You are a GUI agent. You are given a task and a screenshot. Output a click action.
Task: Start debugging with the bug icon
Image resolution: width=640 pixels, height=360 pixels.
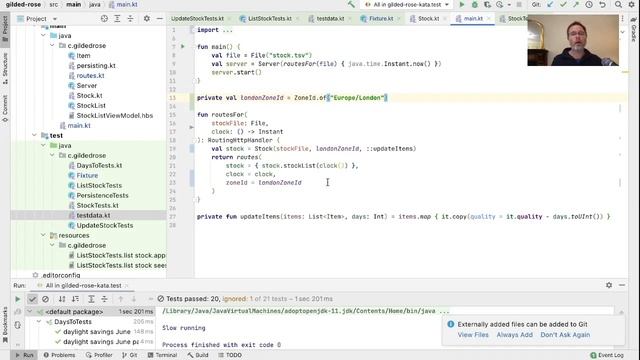pyautogui.click(x=474, y=4)
